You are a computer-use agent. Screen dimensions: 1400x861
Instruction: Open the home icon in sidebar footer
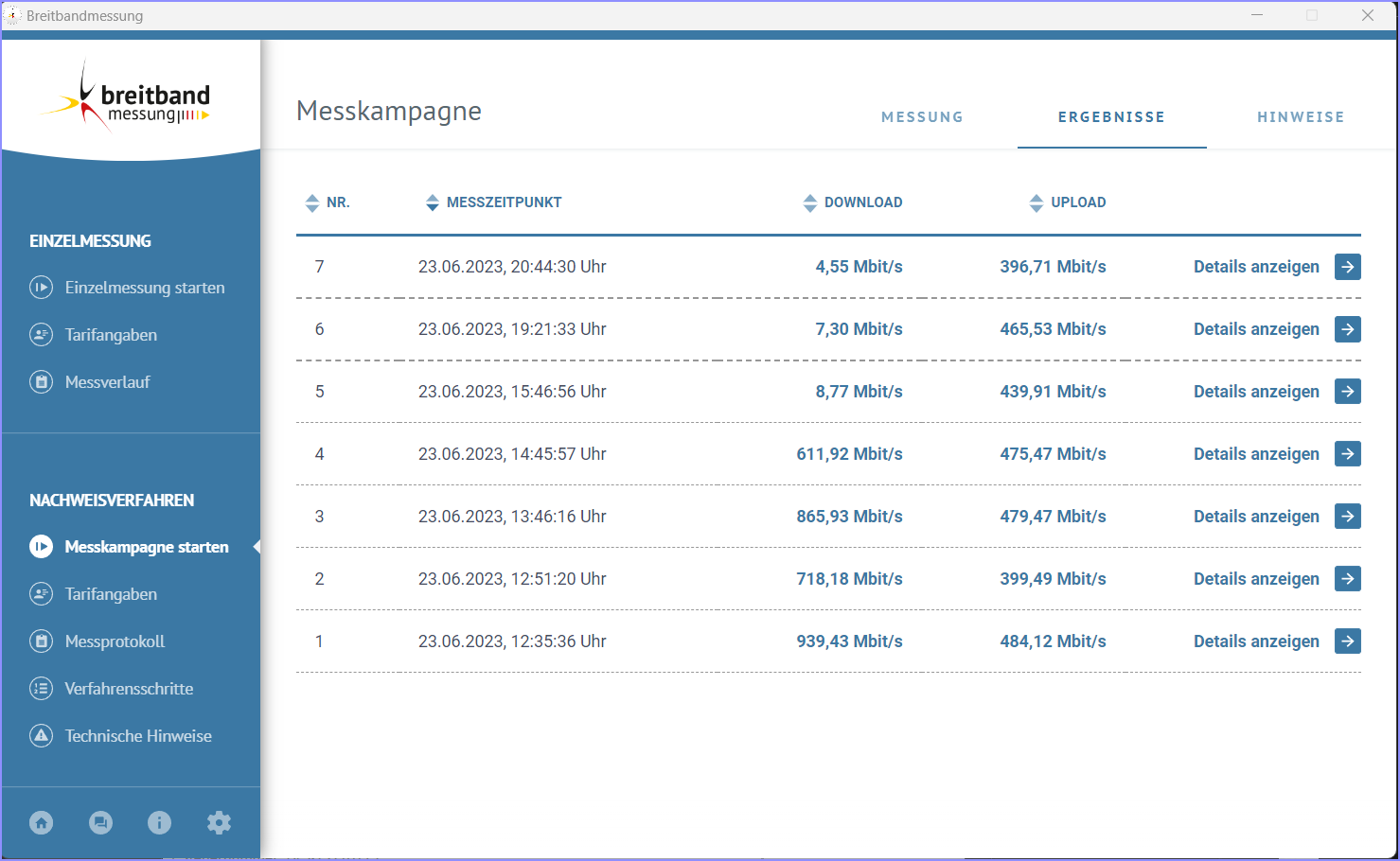tap(42, 823)
